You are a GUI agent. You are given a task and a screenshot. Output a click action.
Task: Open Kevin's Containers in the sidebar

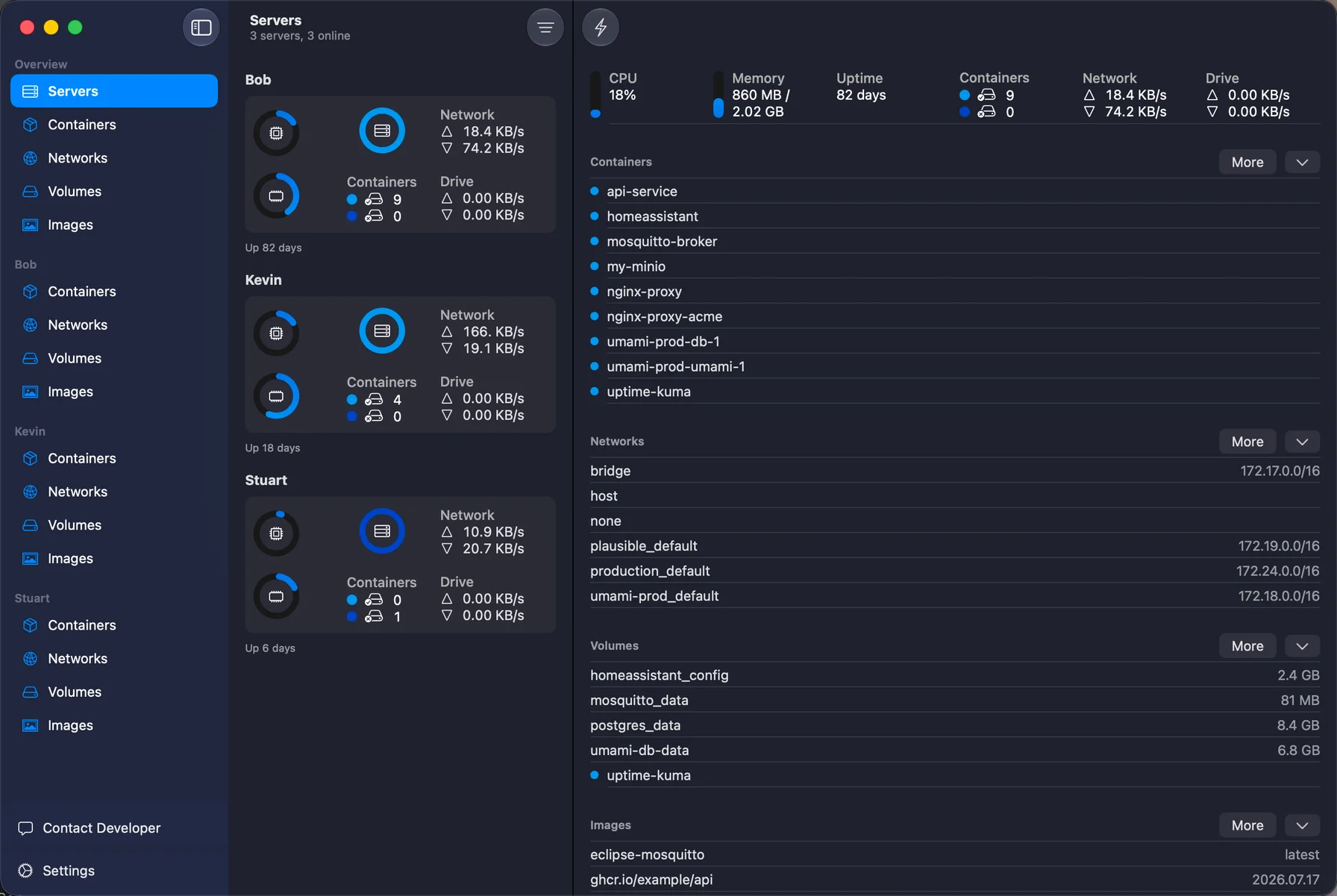click(x=114, y=459)
